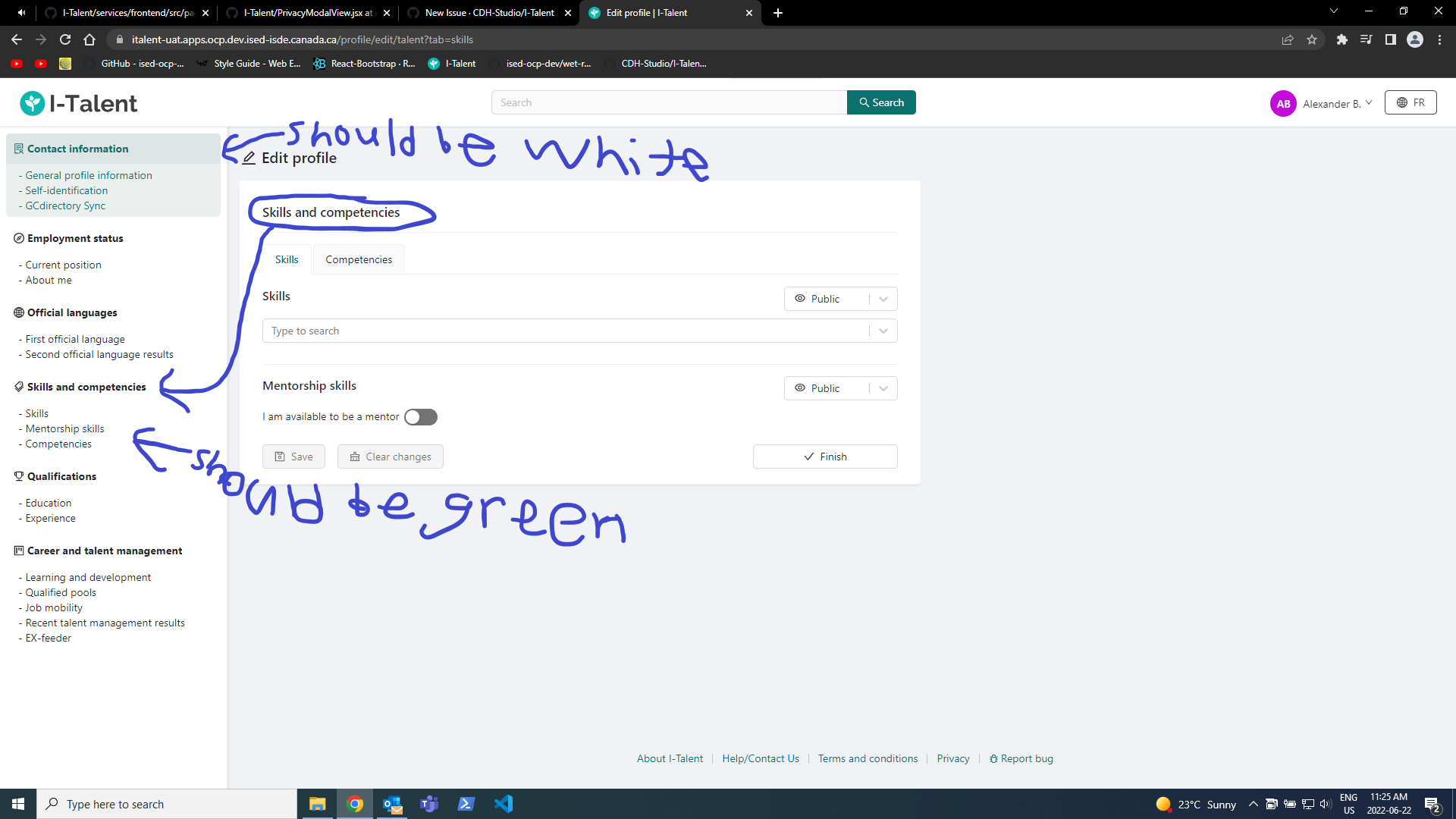Switch language with the FR button
The height and width of the screenshot is (819, 1456).
click(1410, 103)
